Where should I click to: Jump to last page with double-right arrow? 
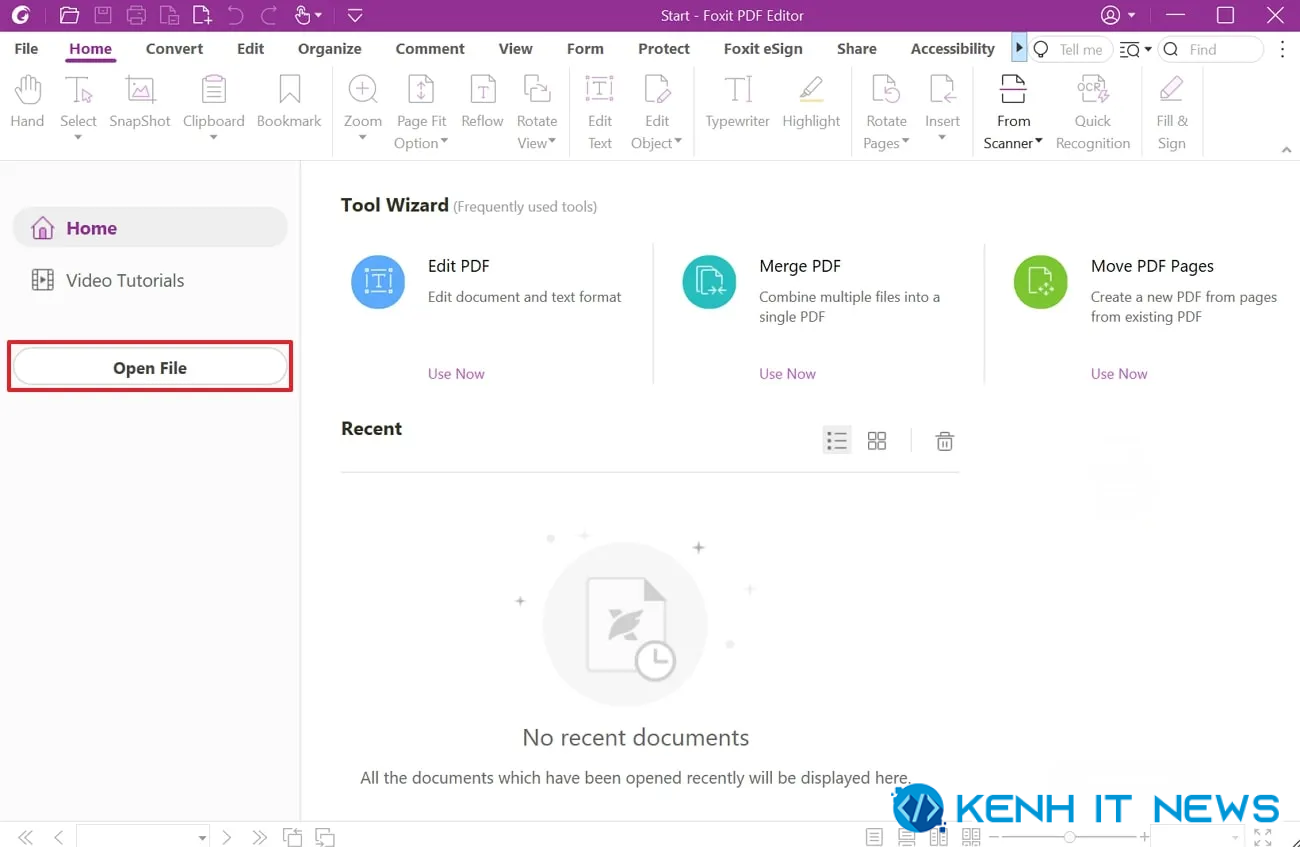260,837
